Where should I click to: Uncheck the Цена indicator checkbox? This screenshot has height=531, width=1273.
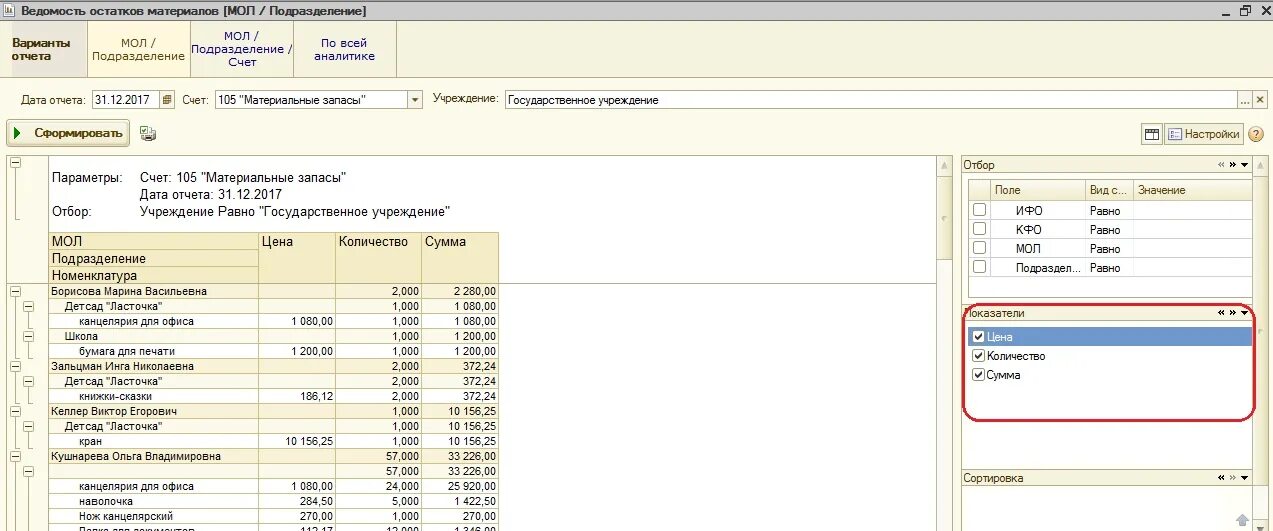coord(979,337)
